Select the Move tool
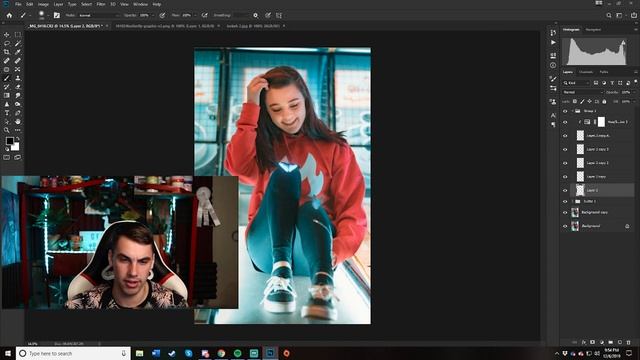The width and height of the screenshot is (640, 360). [7, 35]
